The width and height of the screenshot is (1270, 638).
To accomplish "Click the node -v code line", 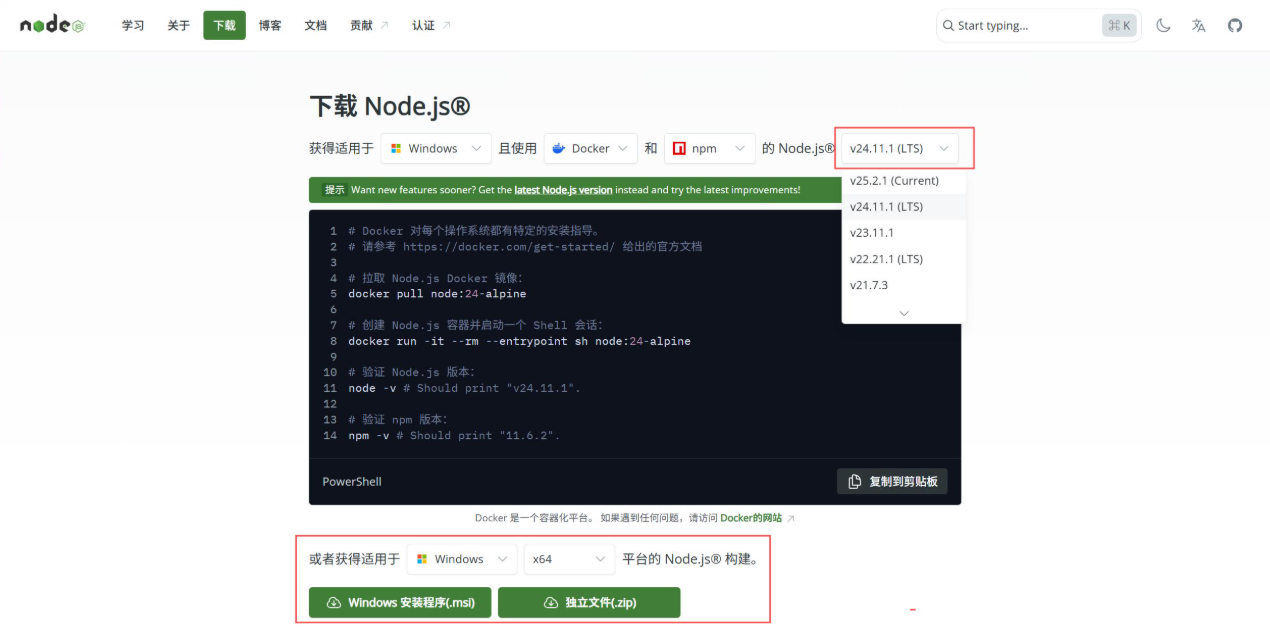I will (x=464, y=388).
